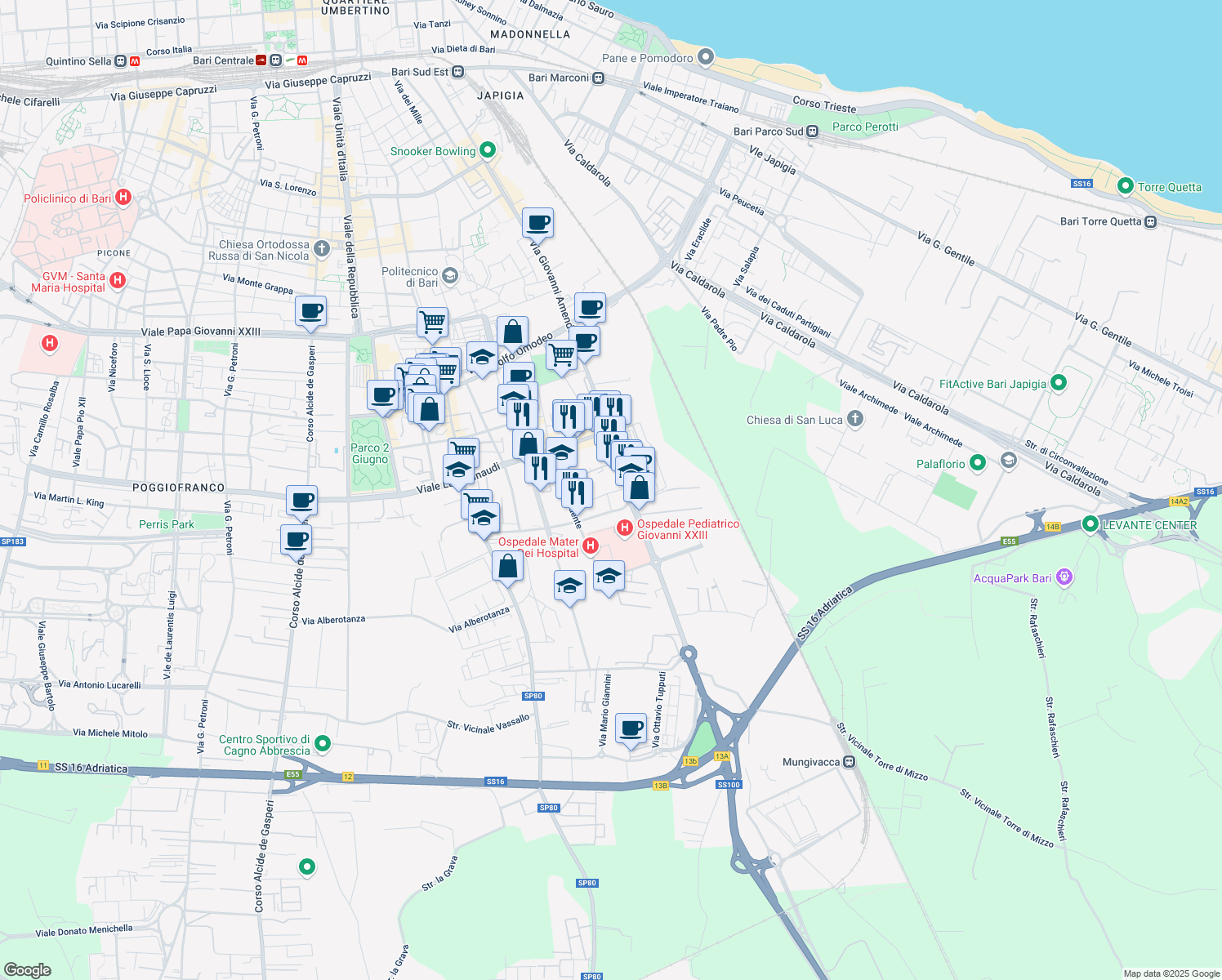1222x980 pixels.
Task: Click the Via Antonio Lucarelli label
Action: (100, 684)
